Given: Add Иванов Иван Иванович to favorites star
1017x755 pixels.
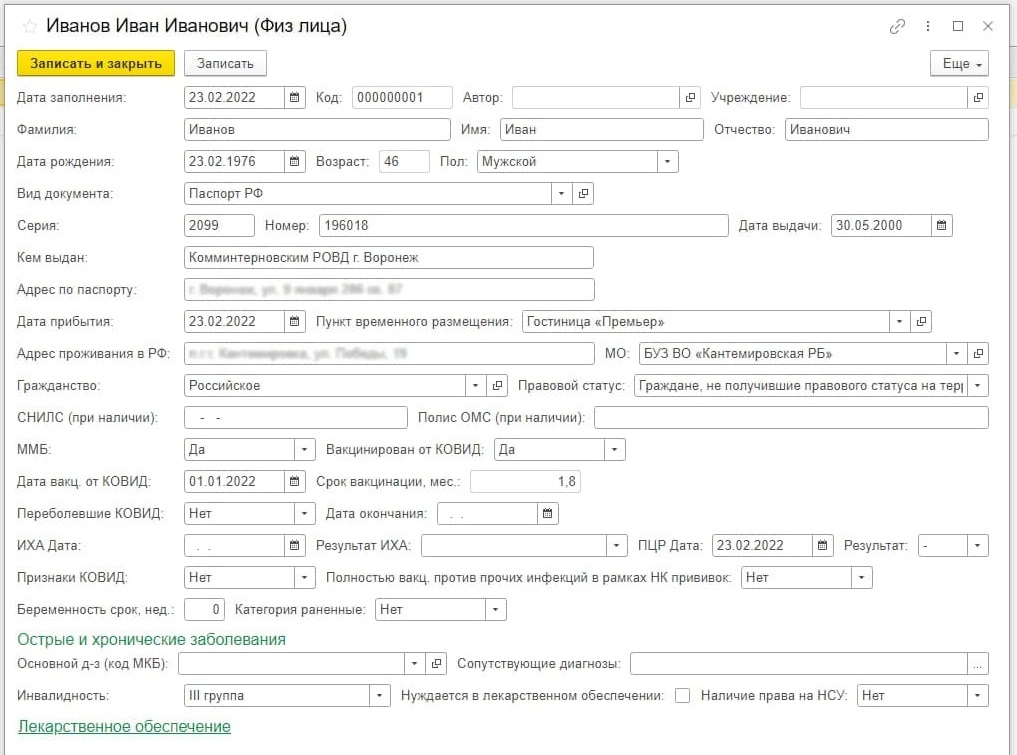Looking at the screenshot, I should click(29, 27).
